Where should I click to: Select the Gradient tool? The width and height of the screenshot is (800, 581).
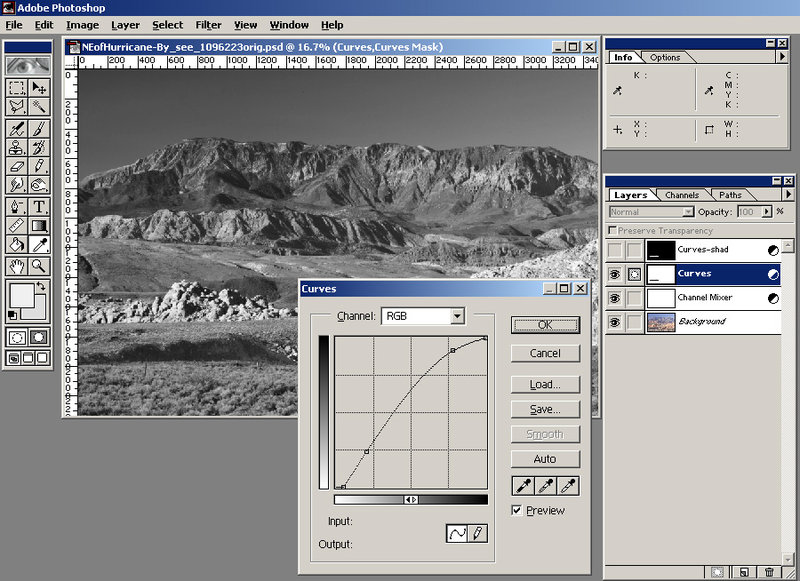[x=39, y=225]
